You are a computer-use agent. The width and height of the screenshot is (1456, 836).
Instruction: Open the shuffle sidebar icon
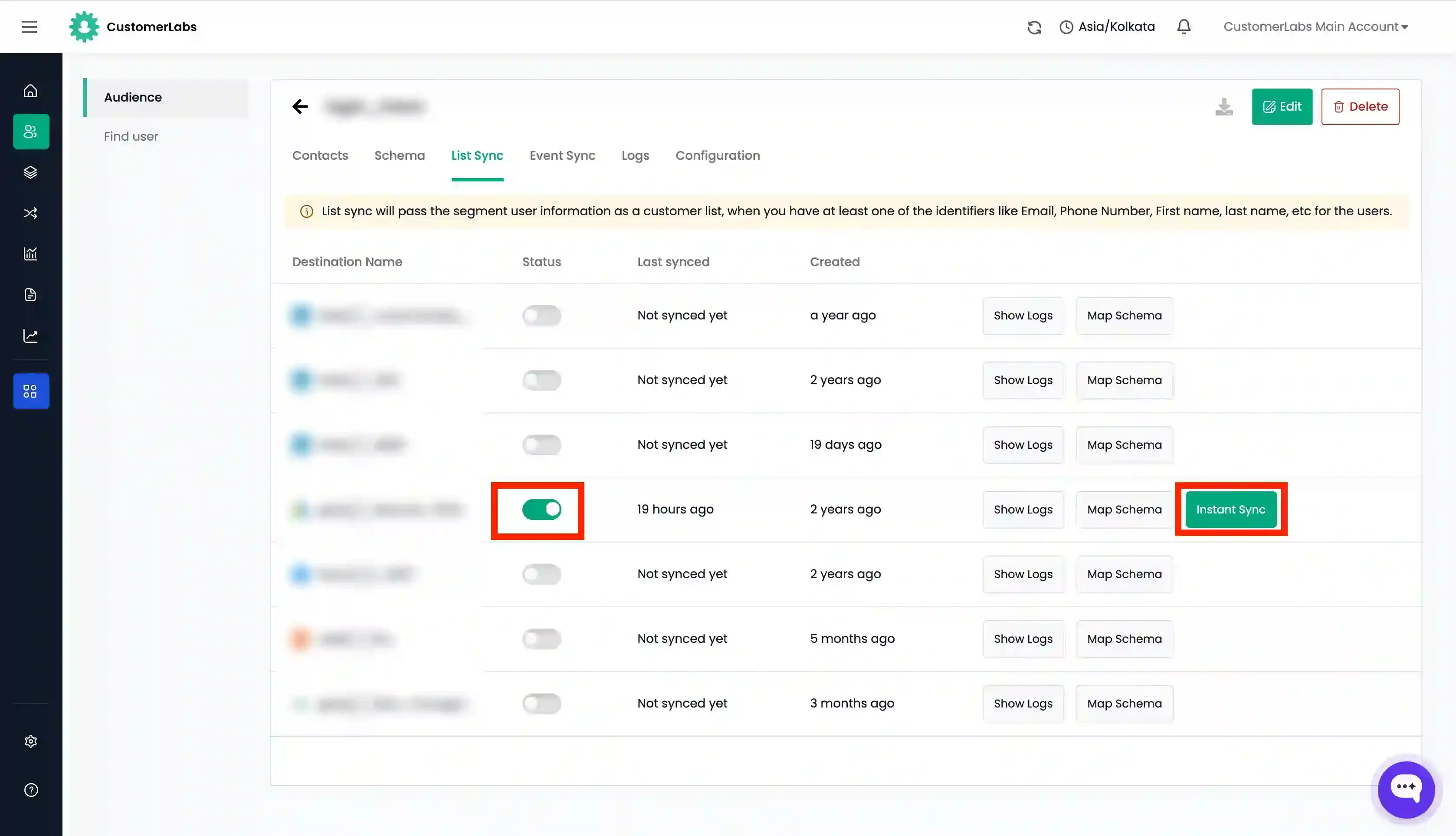30,213
